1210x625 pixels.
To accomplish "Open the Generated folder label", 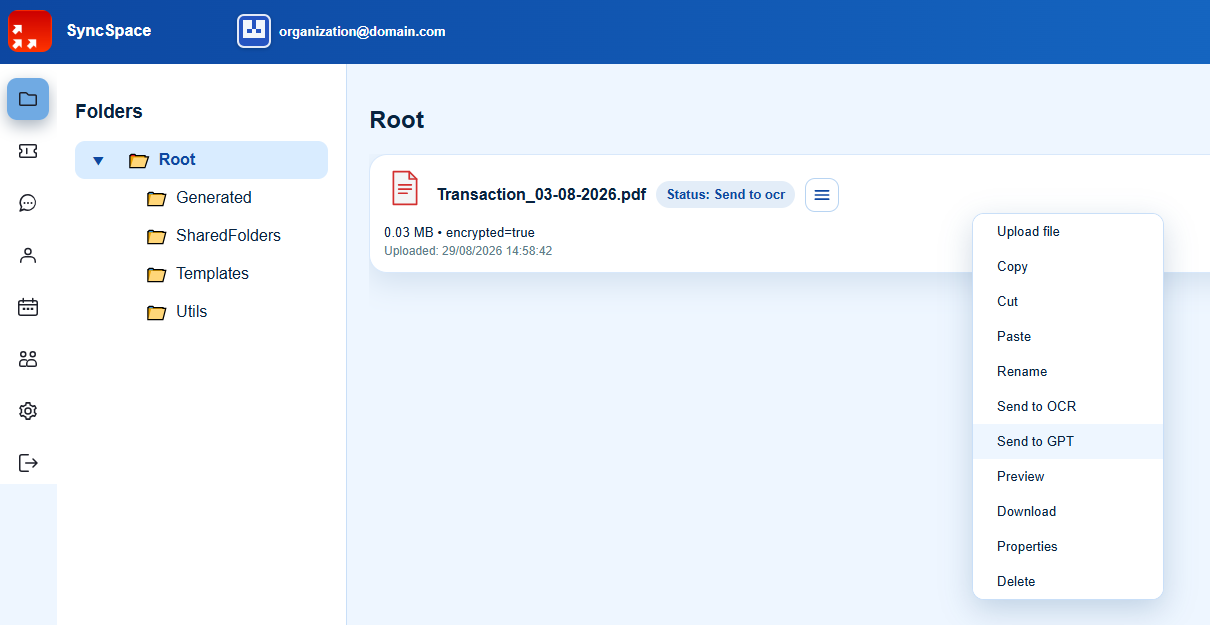I will click(x=214, y=198).
